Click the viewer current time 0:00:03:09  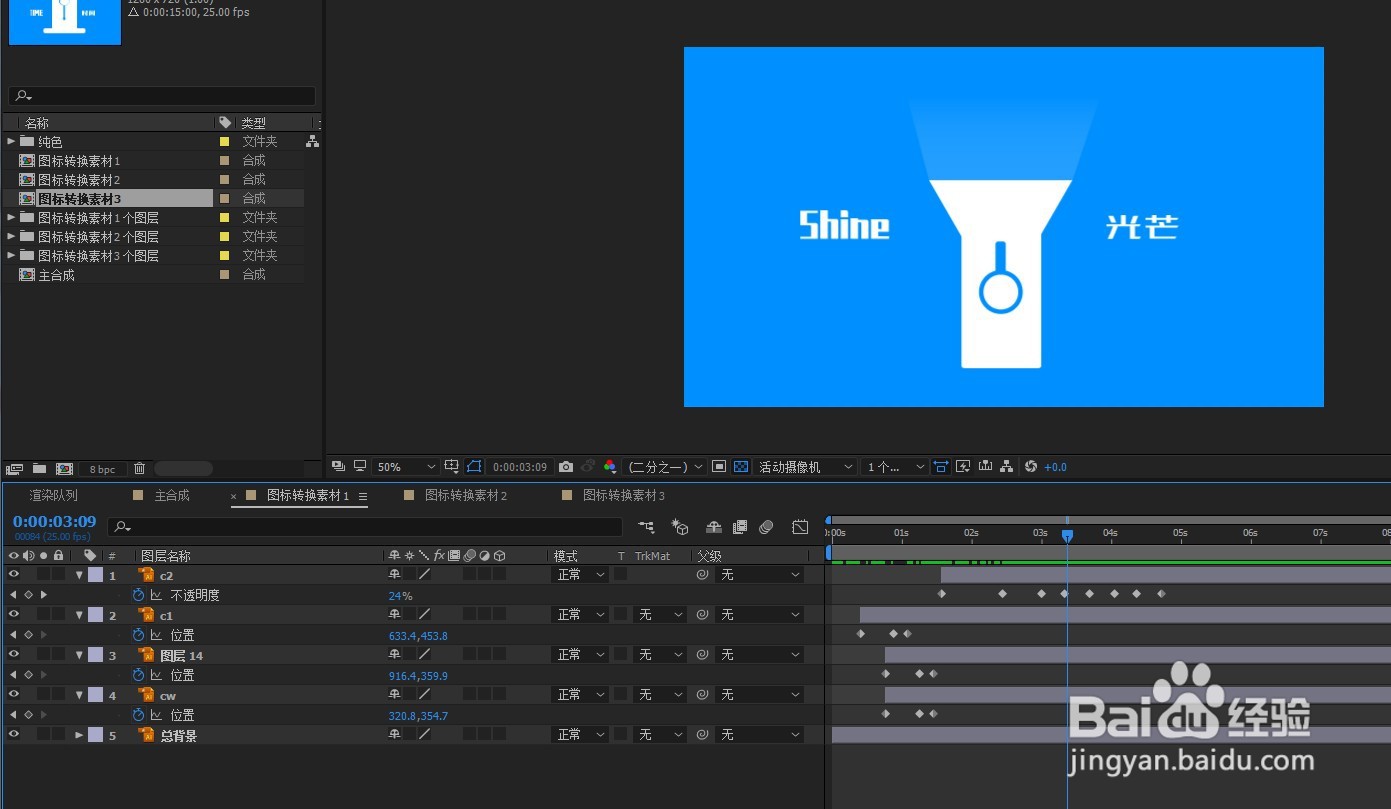point(520,467)
